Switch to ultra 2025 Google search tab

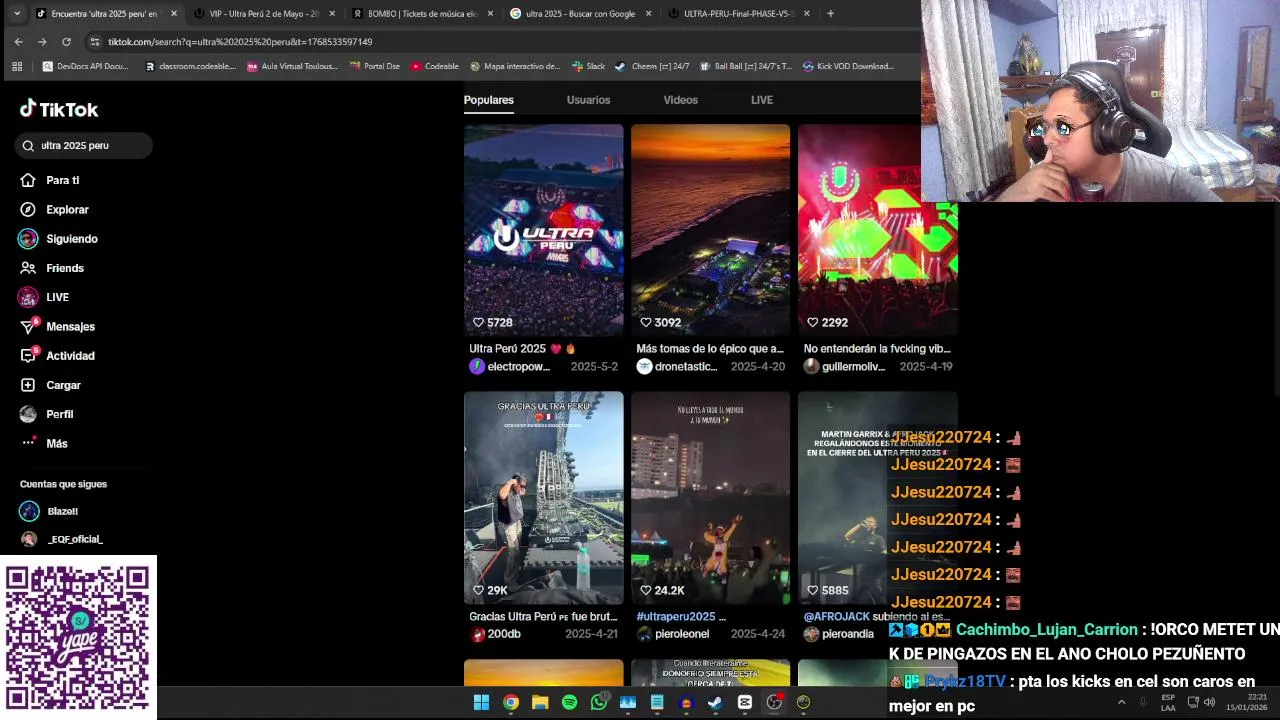pyautogui.click(x=580, y=14)
